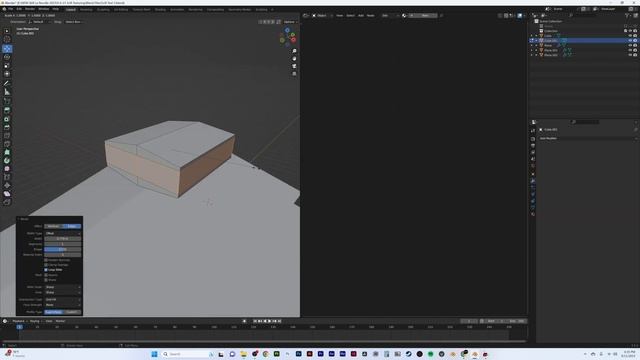Screen dimensions: 640x360
Task: Switch to the UV Editing workspace tab
Action: [x=121, y=9]
